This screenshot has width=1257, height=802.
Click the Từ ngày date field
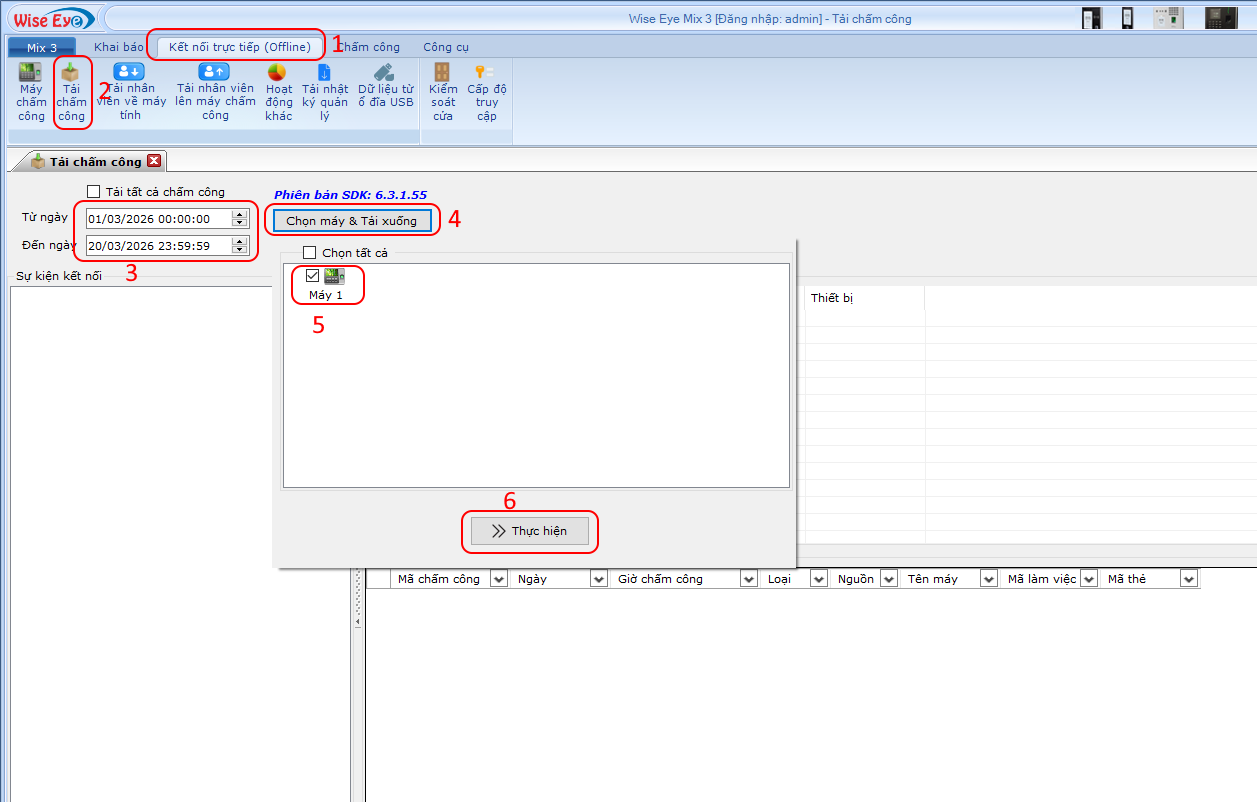[155, 219]
